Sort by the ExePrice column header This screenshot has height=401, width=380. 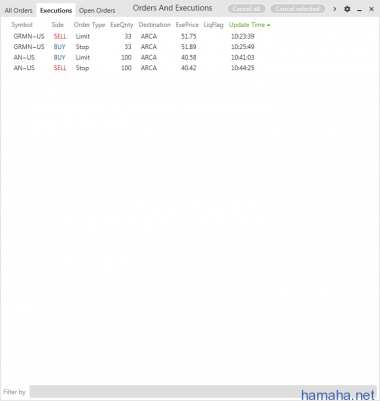[187, 25]
